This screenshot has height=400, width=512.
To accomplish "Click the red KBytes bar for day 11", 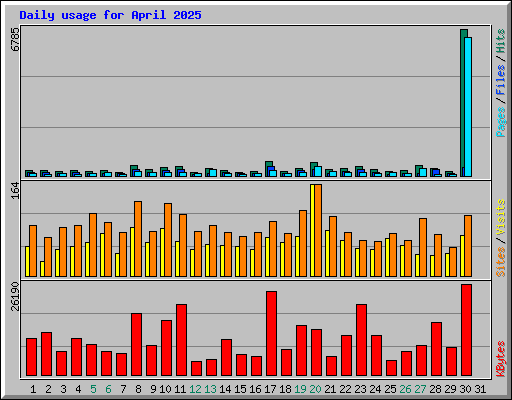I will pos(181,340).
